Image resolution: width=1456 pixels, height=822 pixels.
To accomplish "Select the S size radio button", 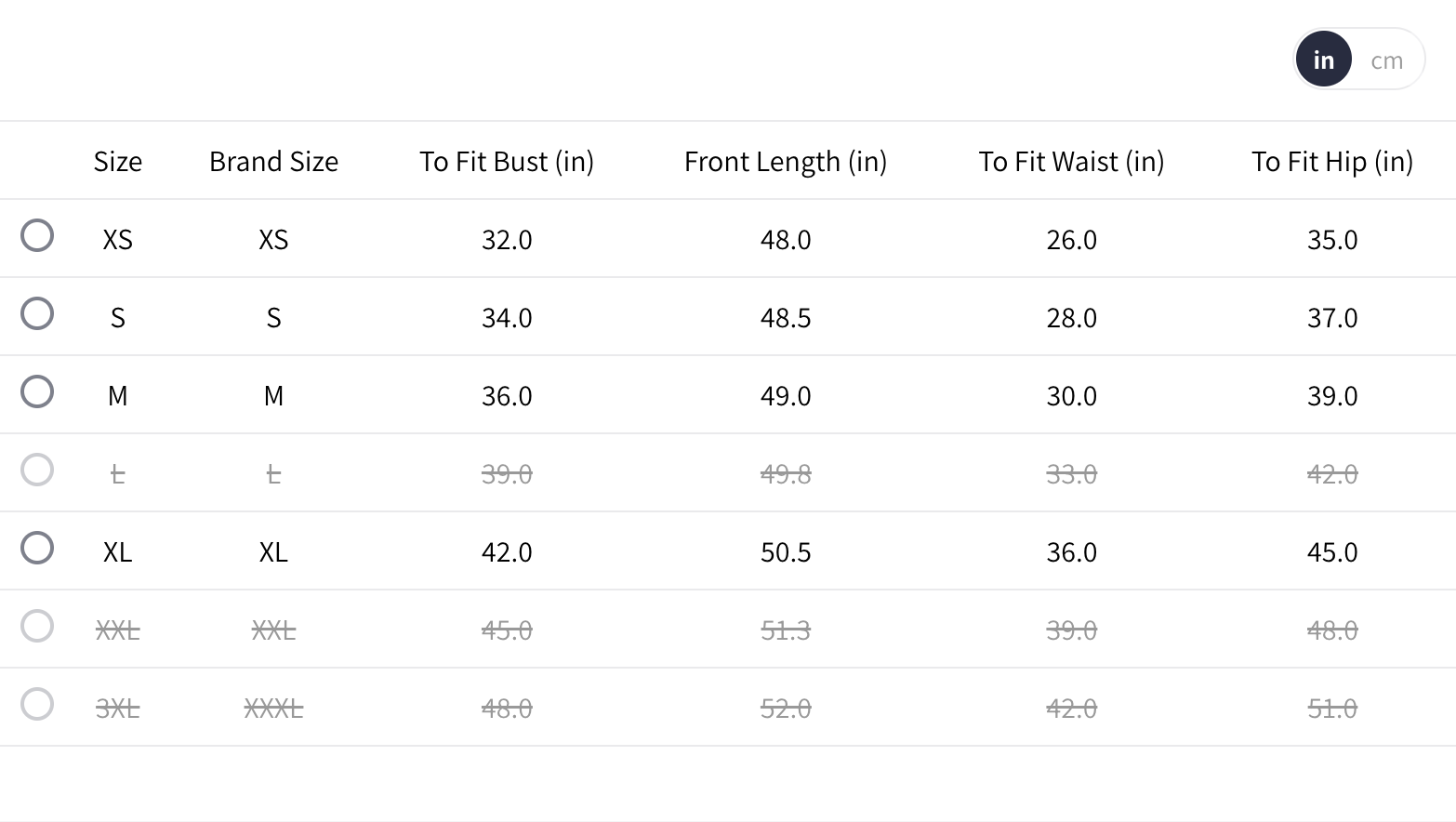I will pos(37,313).
